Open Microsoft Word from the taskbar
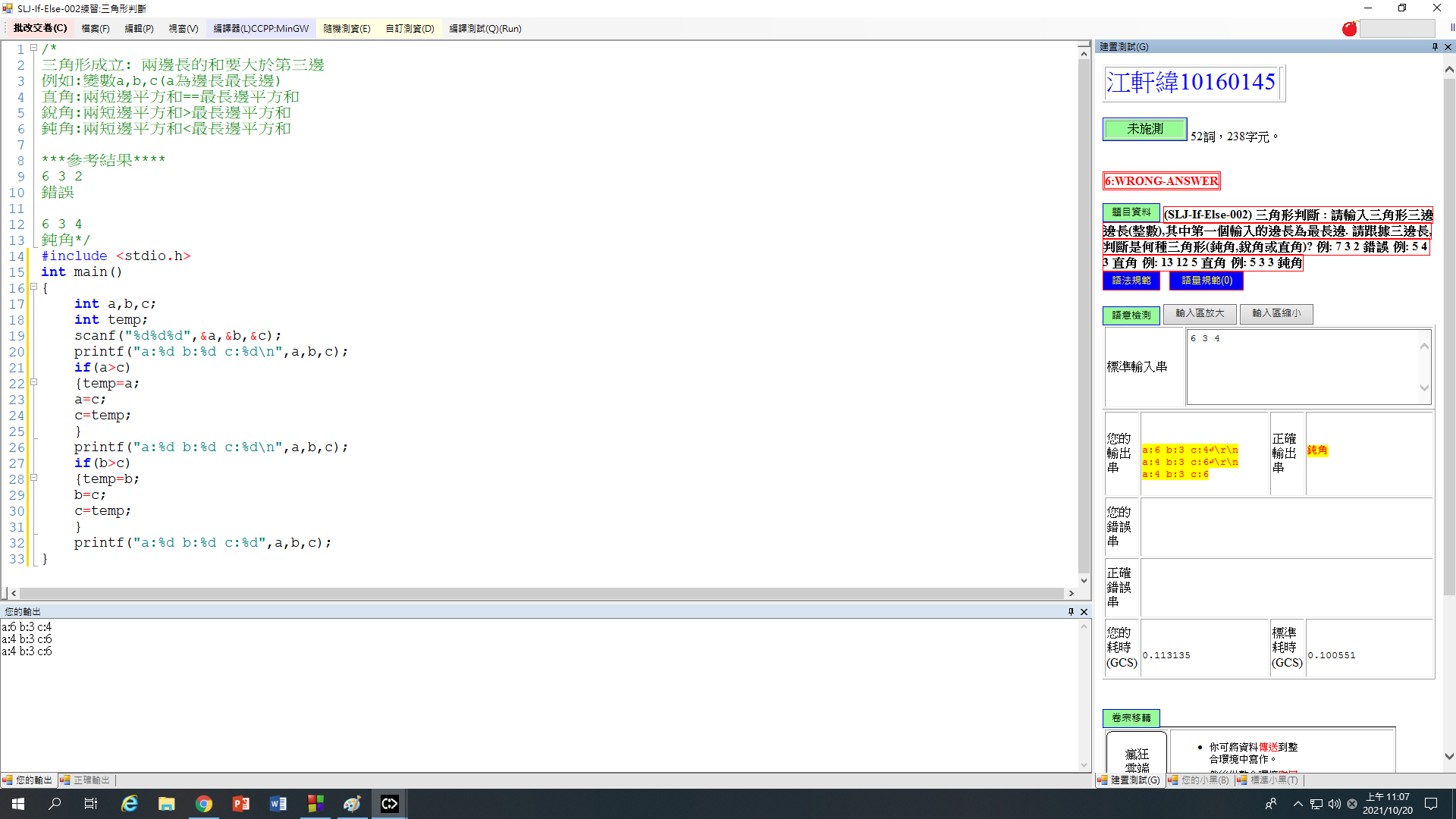The height and width of the screenshot is (819, 1456). [x=278, y=803]
